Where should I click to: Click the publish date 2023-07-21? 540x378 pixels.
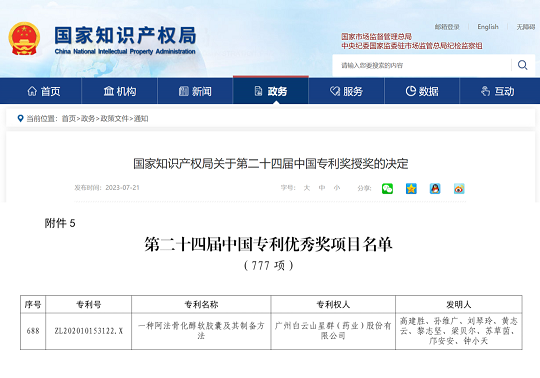tap(122, 188)
